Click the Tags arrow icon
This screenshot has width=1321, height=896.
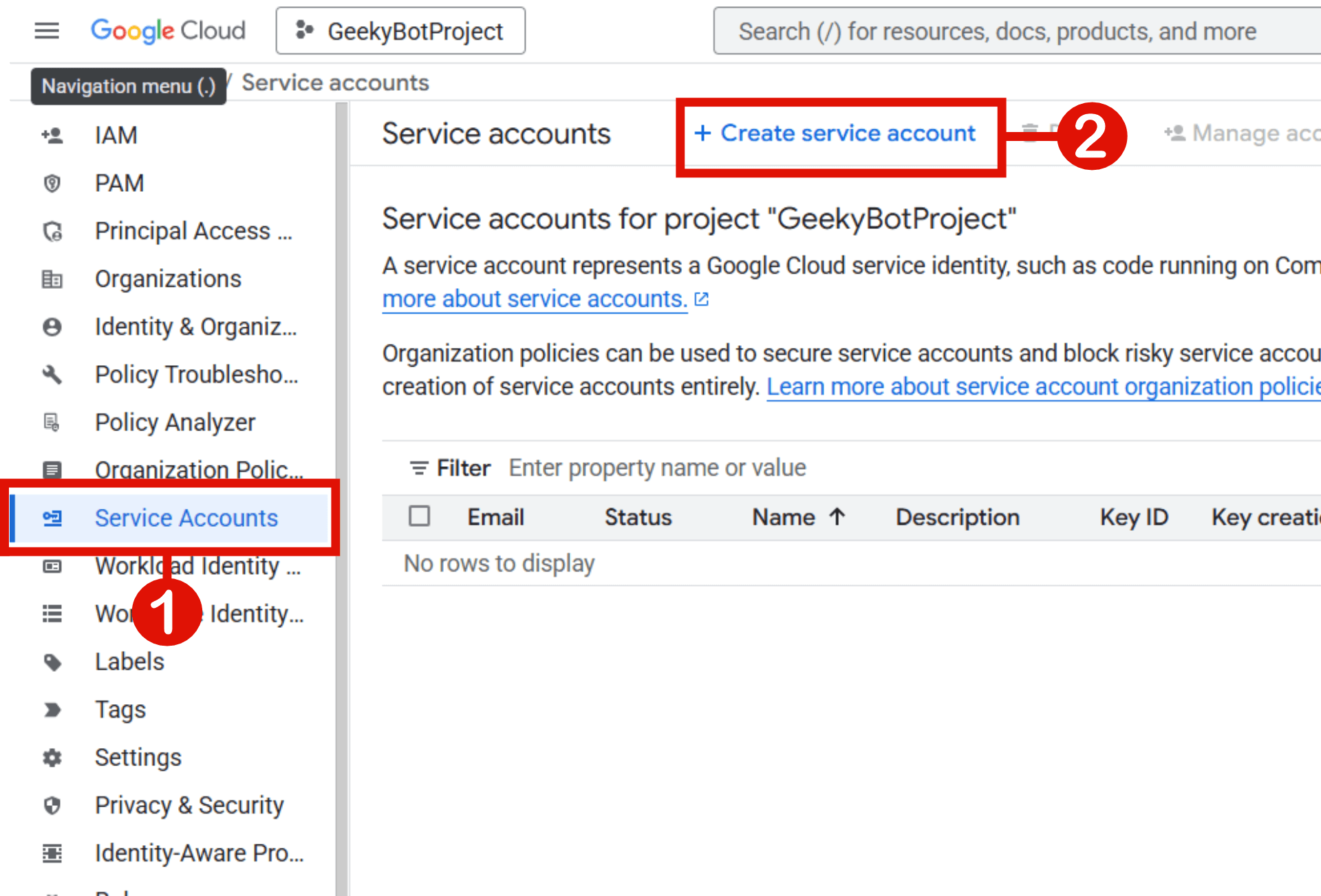pos(52,710)
